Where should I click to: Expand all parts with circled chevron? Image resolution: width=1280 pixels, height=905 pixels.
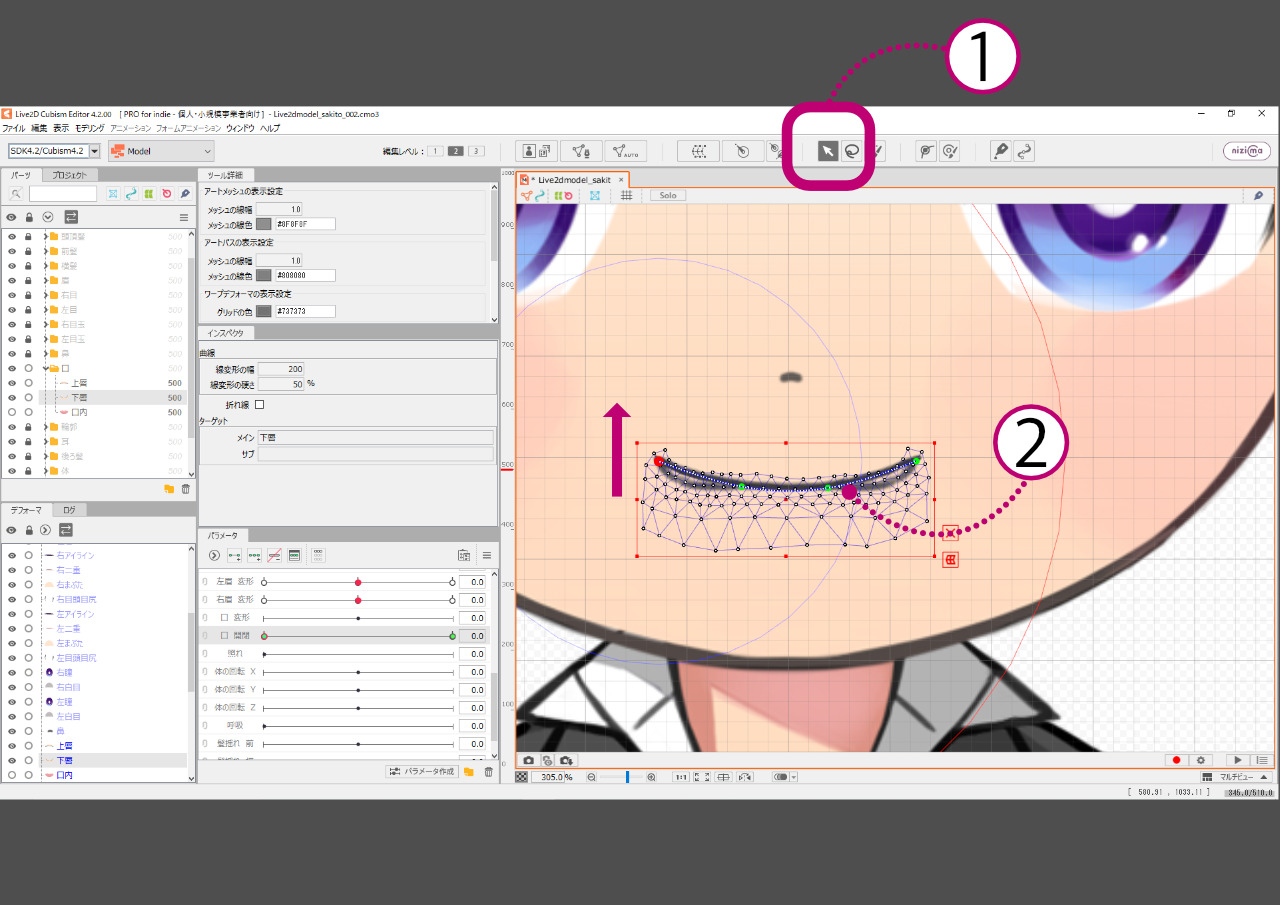47,217
